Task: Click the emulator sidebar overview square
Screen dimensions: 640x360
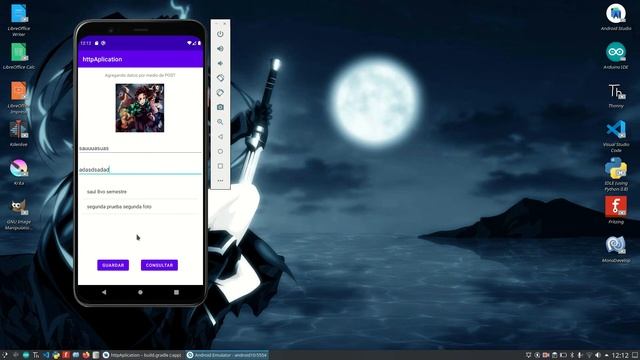Action: (220, 166)
